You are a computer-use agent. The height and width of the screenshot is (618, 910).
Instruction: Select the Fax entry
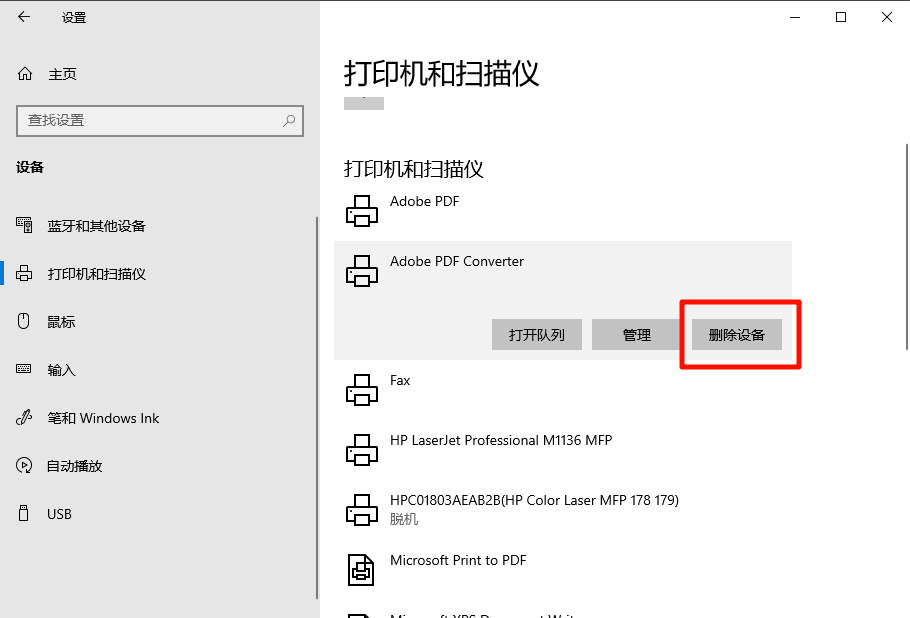[563, 389]
